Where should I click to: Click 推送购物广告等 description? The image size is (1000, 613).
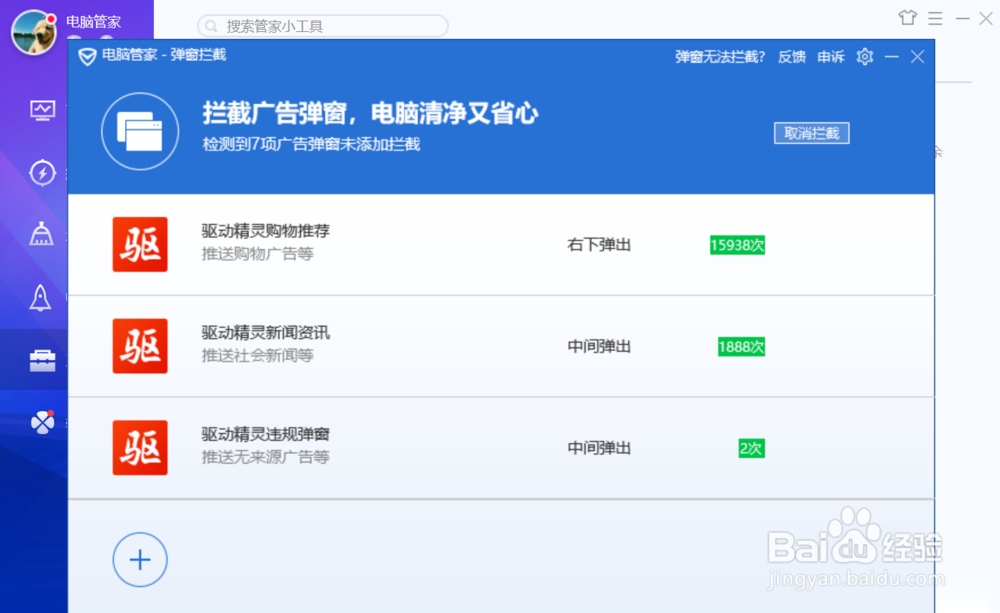[x=258, y=254]
